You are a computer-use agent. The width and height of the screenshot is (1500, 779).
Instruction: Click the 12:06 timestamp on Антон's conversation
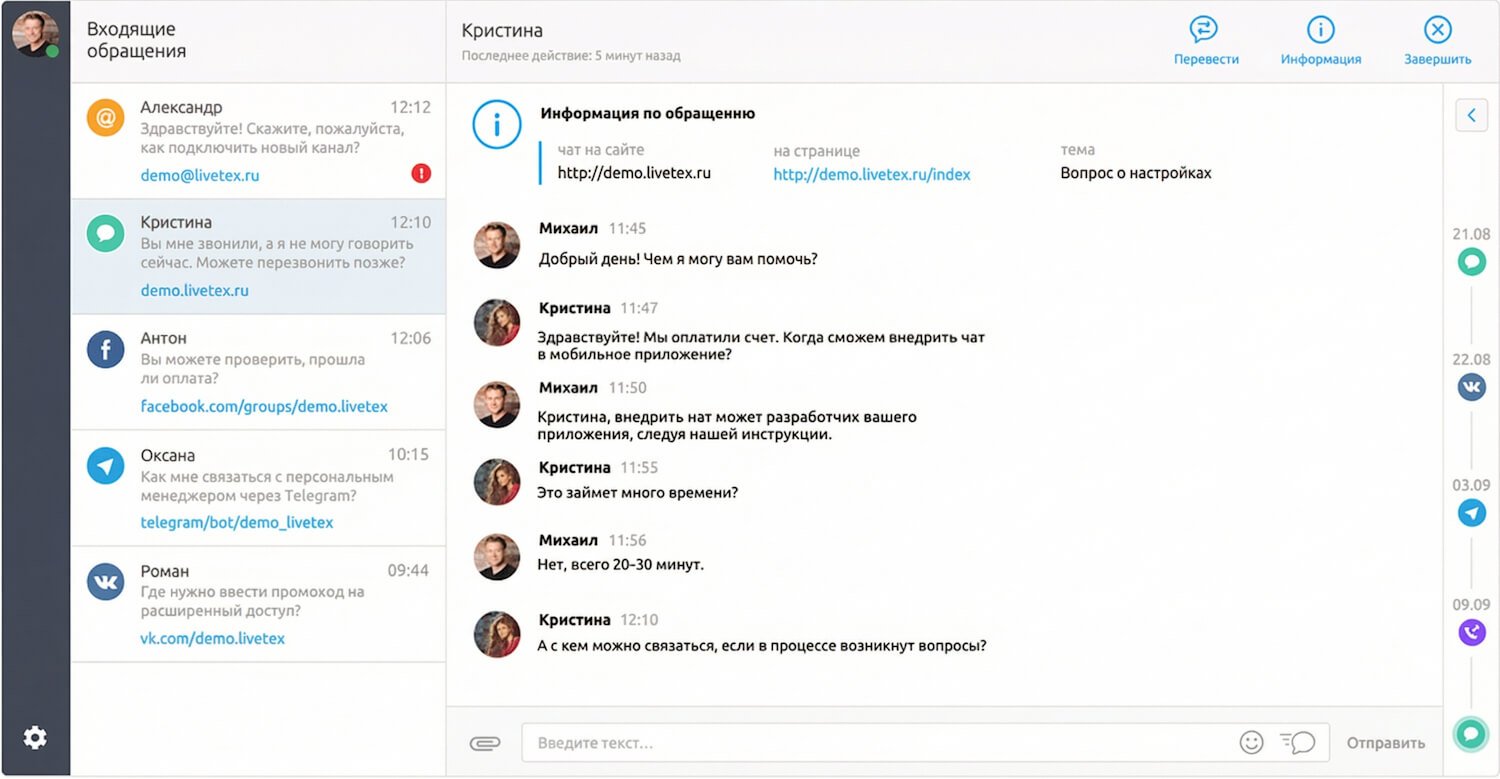point(410,338)
